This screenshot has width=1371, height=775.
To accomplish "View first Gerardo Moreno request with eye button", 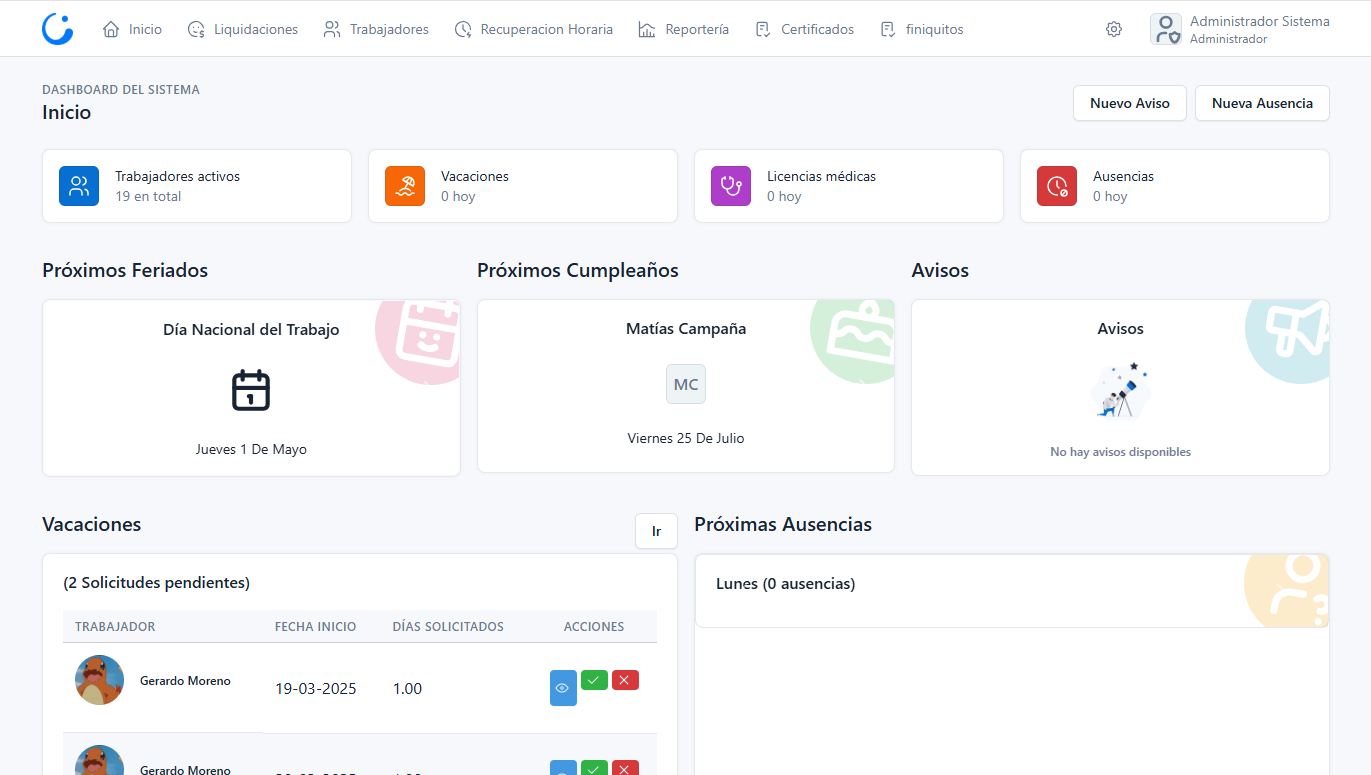I will click(x=563, y=688).
